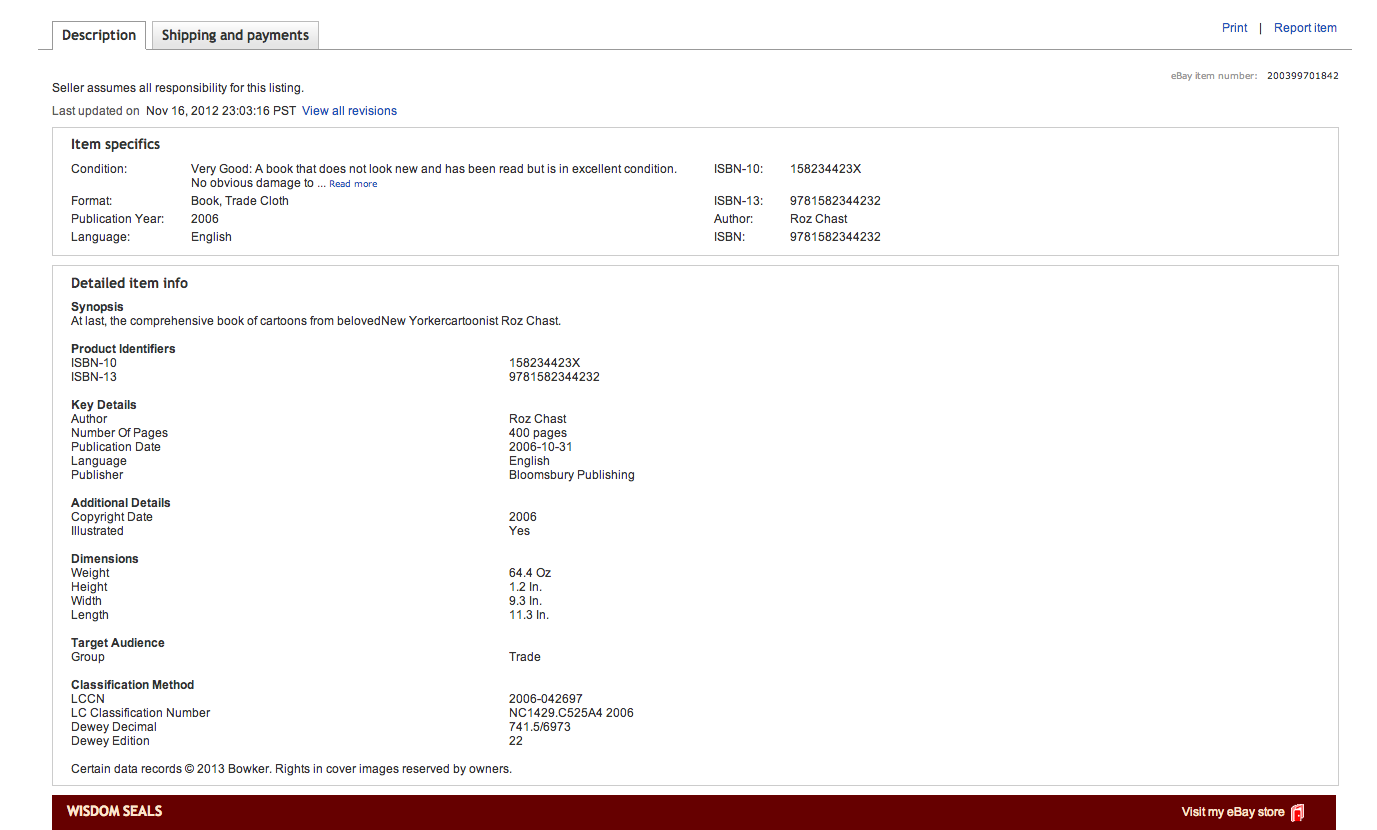
Task: Select the '400 pages' value
Action: 538,433
